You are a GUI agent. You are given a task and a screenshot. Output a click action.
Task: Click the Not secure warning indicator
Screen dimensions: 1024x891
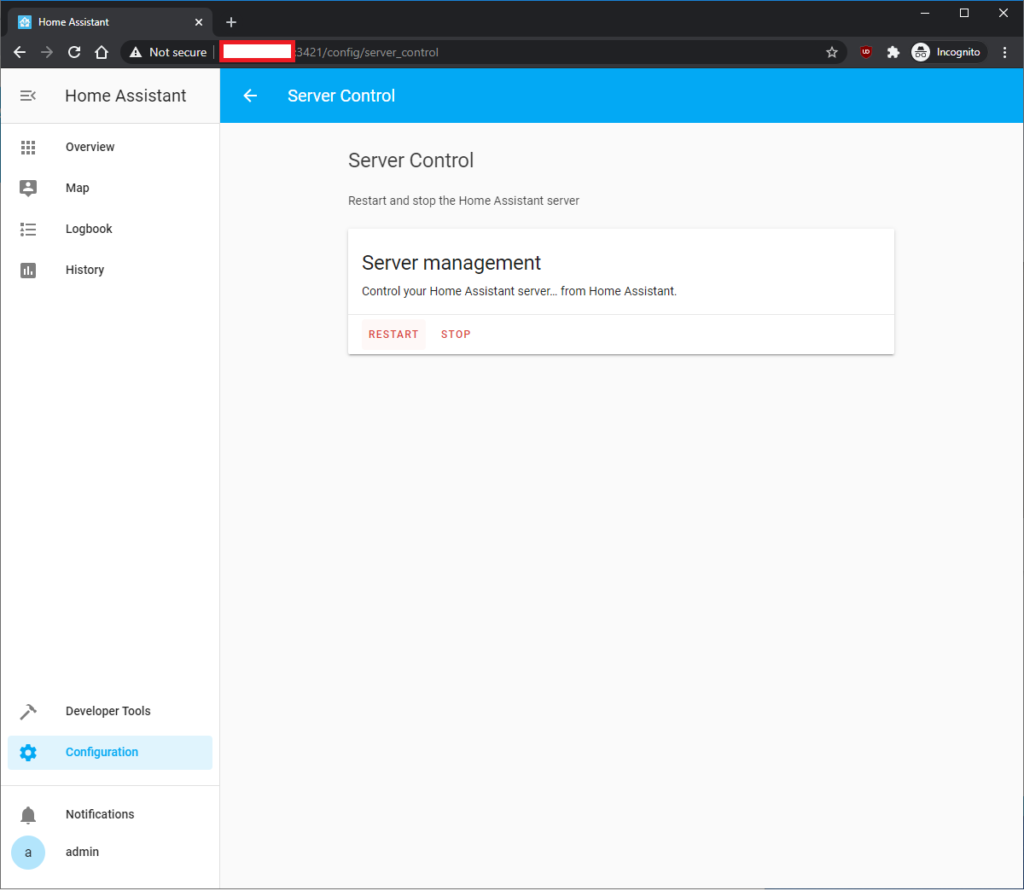168,52
